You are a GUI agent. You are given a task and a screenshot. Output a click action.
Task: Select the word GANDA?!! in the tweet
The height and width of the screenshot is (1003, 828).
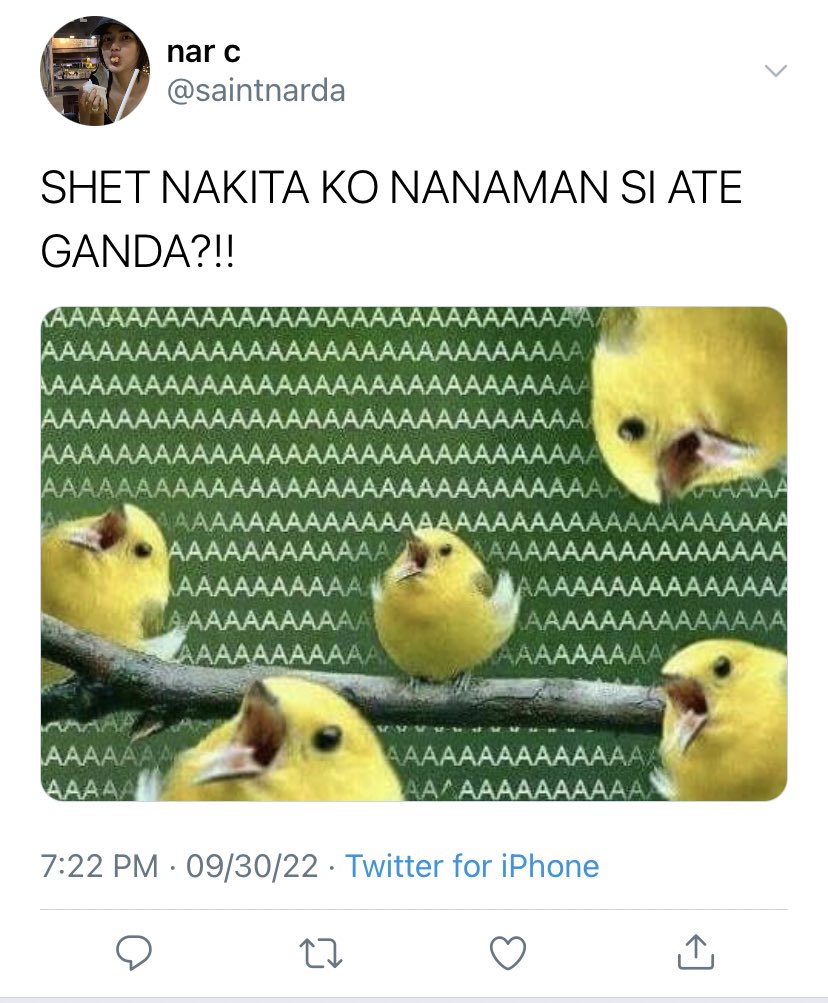coord(138,251)
